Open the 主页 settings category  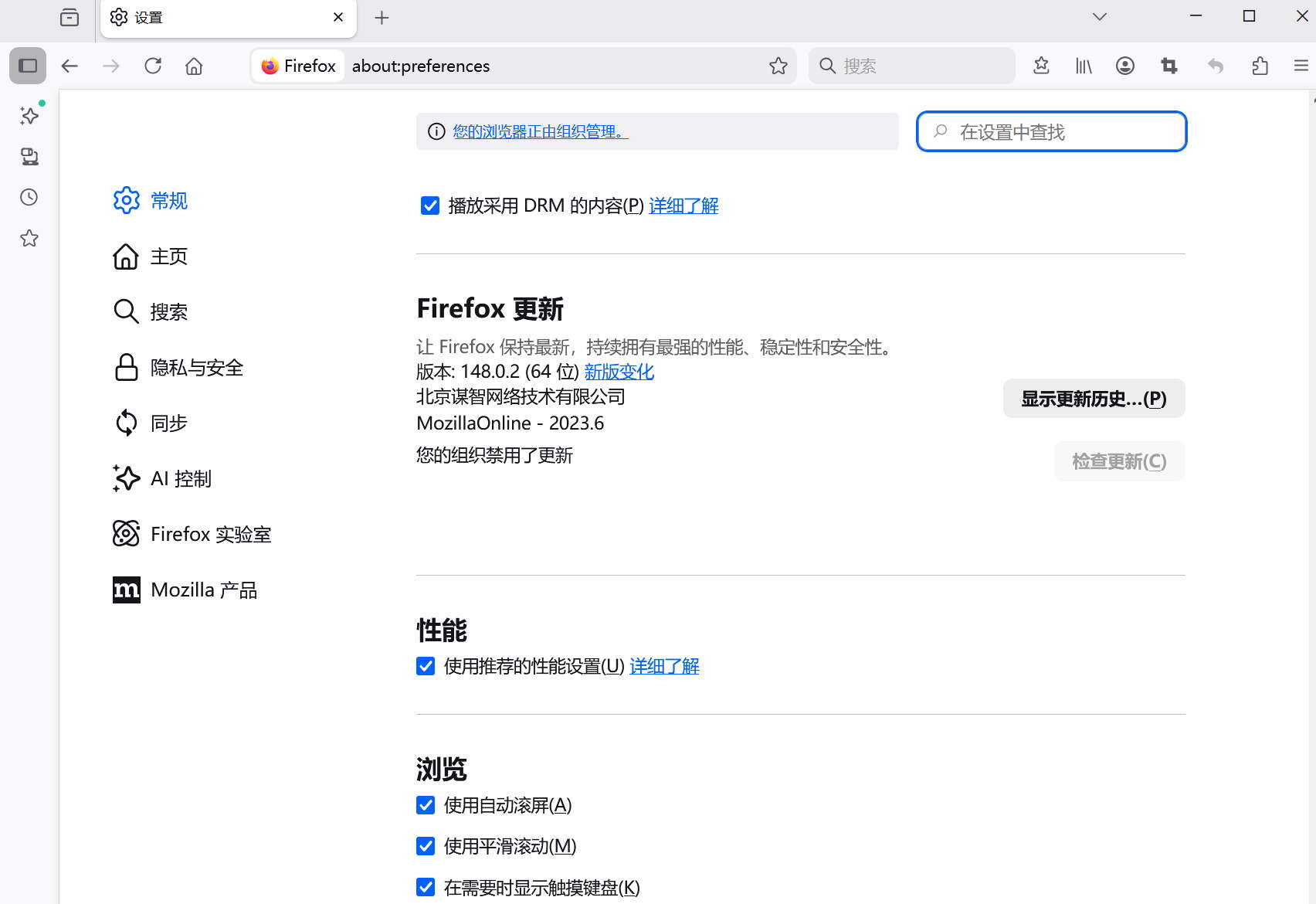click(x=151, y=257)
